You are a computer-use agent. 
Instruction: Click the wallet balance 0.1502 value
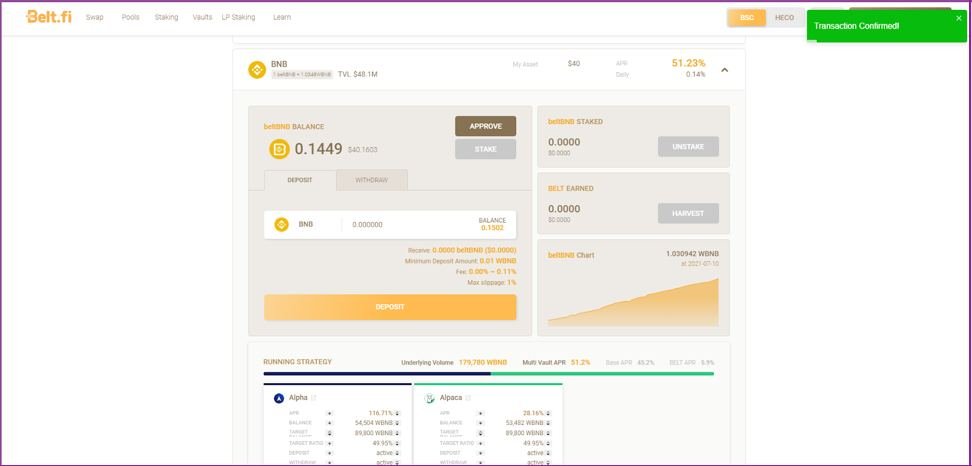[x=493, y=228]
